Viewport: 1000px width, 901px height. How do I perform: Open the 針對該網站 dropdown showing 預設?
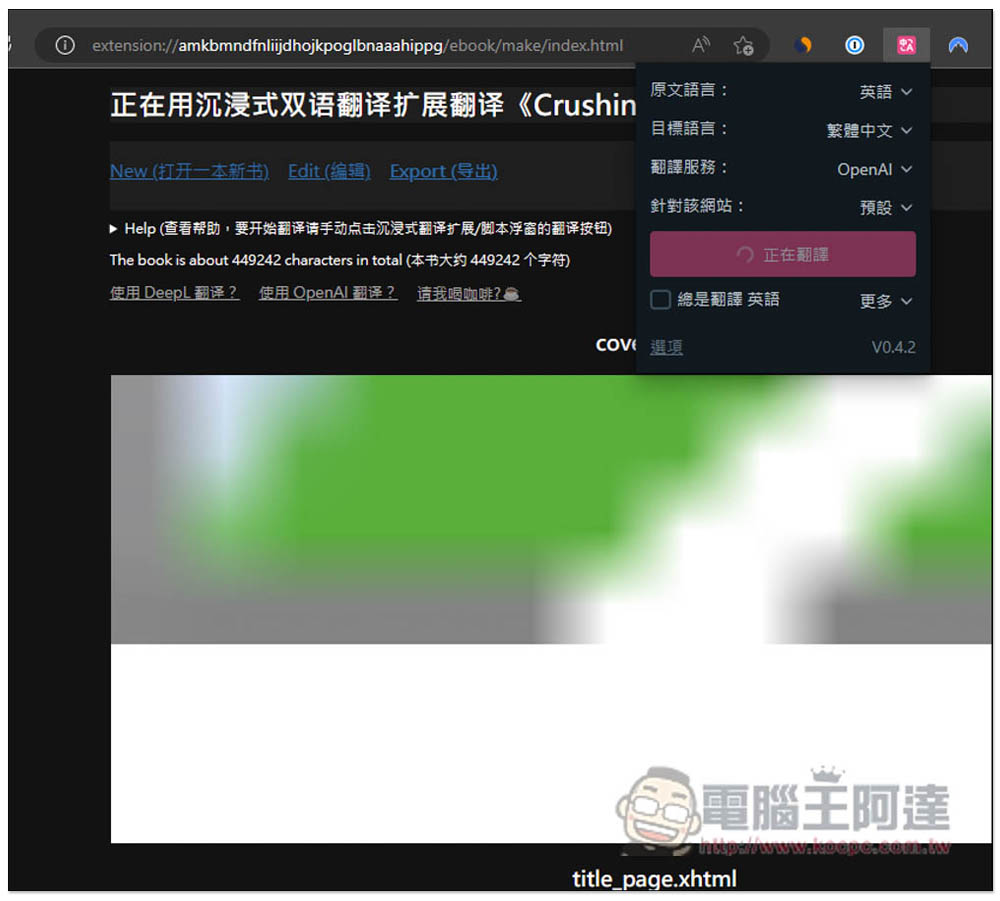[886, 208]
